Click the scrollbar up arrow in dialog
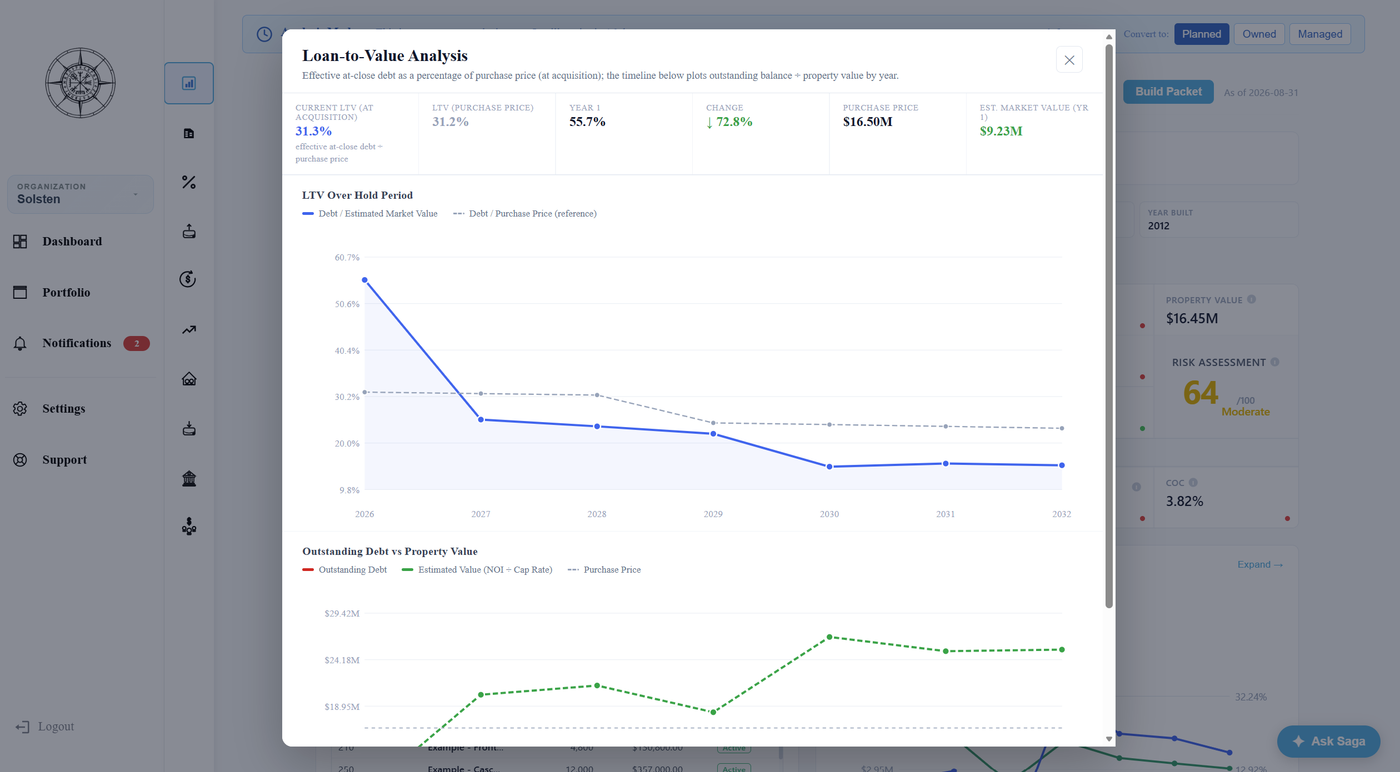The image size is (1400, 772). click(x=1109, y=37)
